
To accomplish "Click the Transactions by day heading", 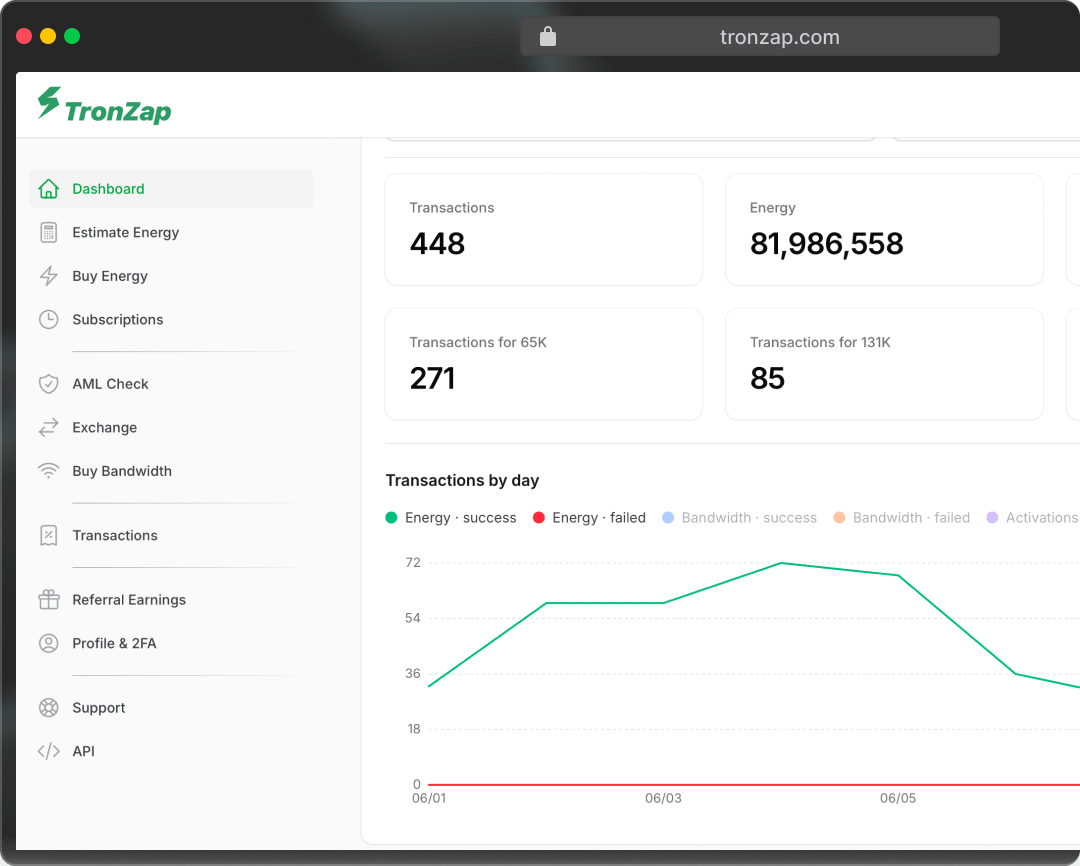I will pyautogui.click(x=462, y=480).
